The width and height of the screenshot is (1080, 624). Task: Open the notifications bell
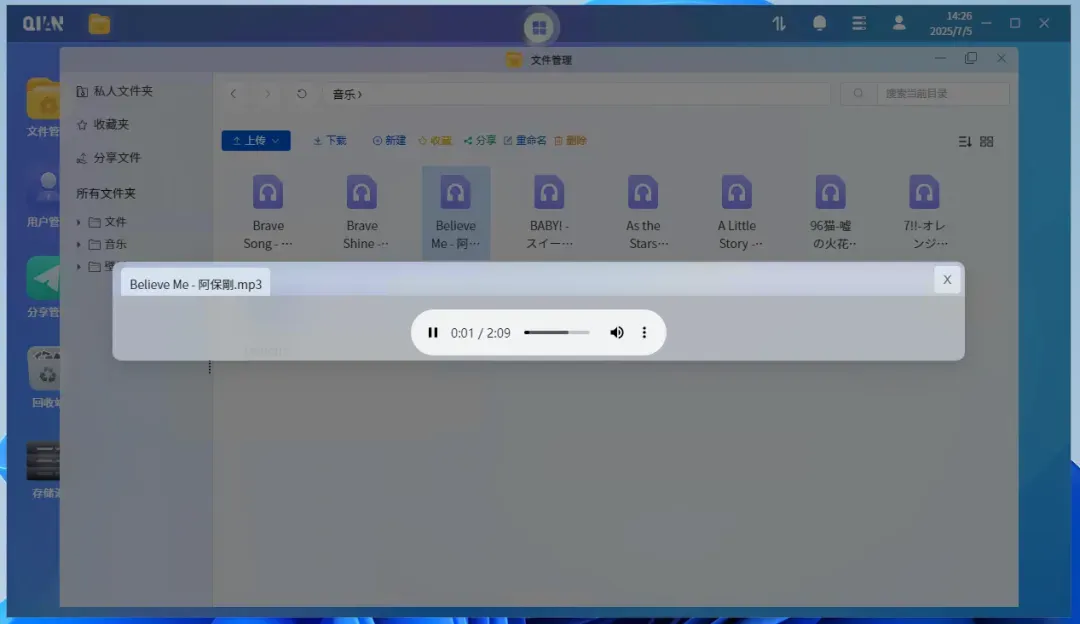pos(819,23)
